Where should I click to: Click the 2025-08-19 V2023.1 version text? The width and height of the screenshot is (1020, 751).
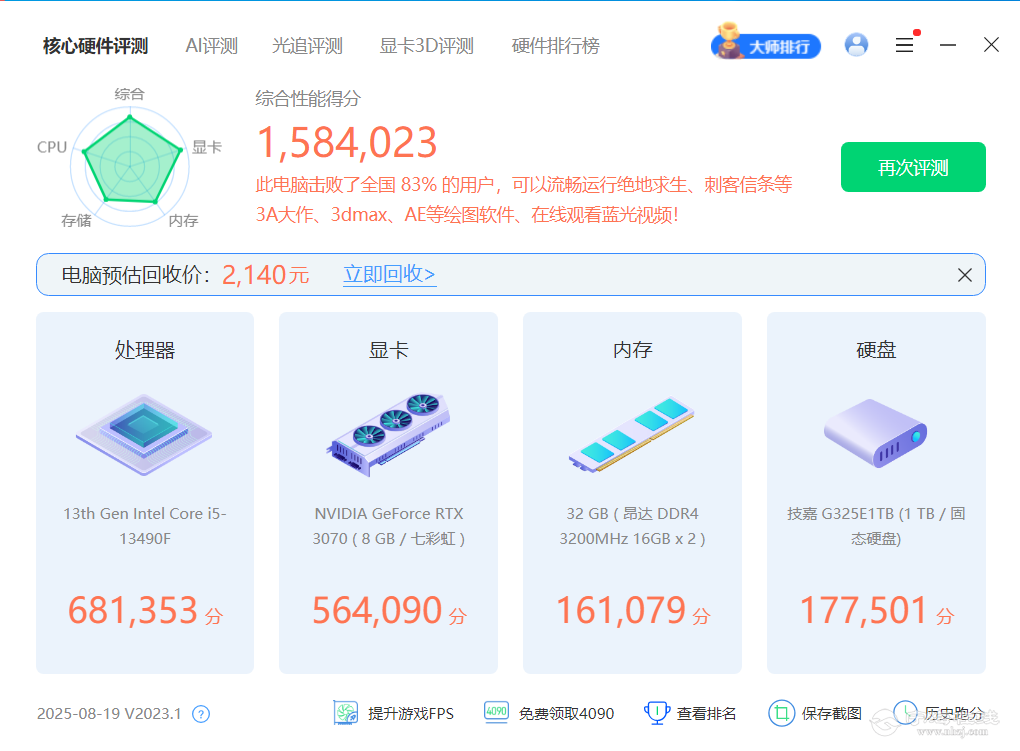109,714
